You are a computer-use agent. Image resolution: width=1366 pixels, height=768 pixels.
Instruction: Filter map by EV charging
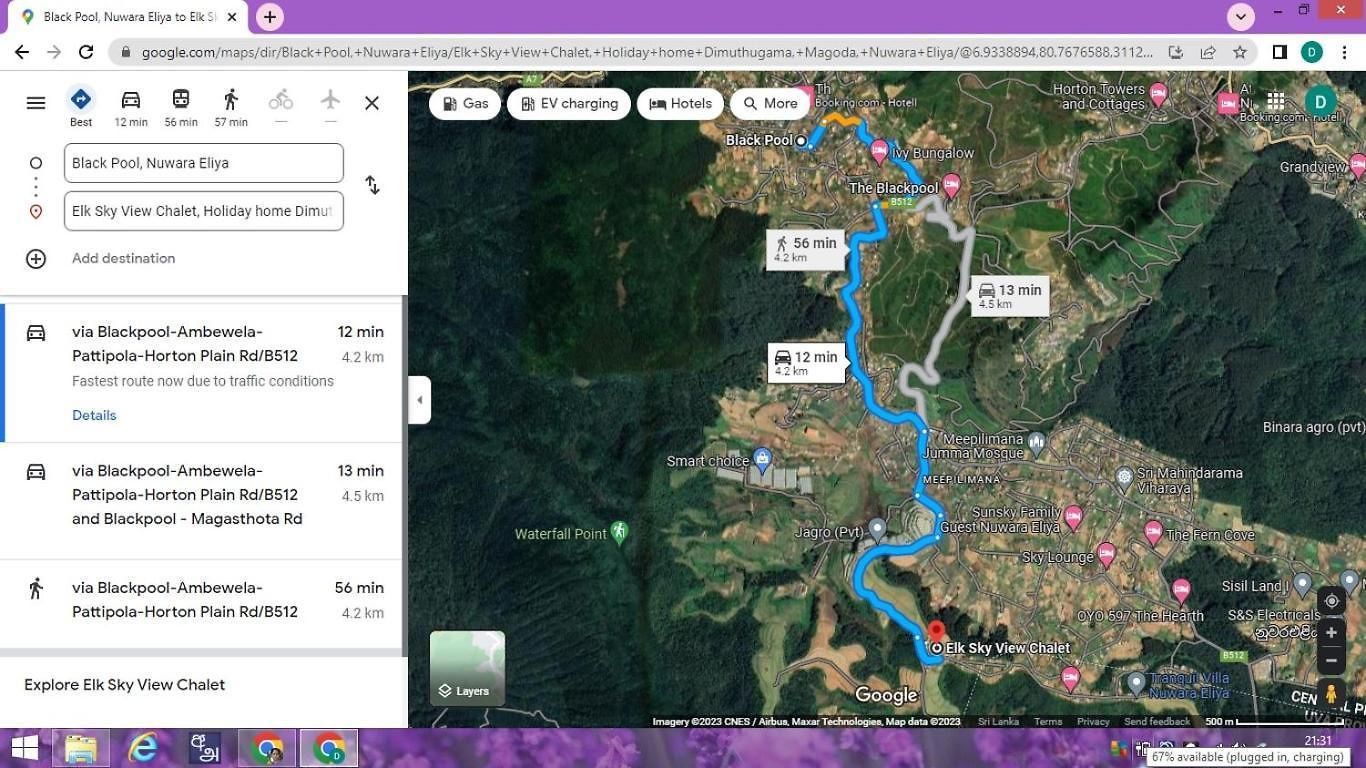coord(569,104)
